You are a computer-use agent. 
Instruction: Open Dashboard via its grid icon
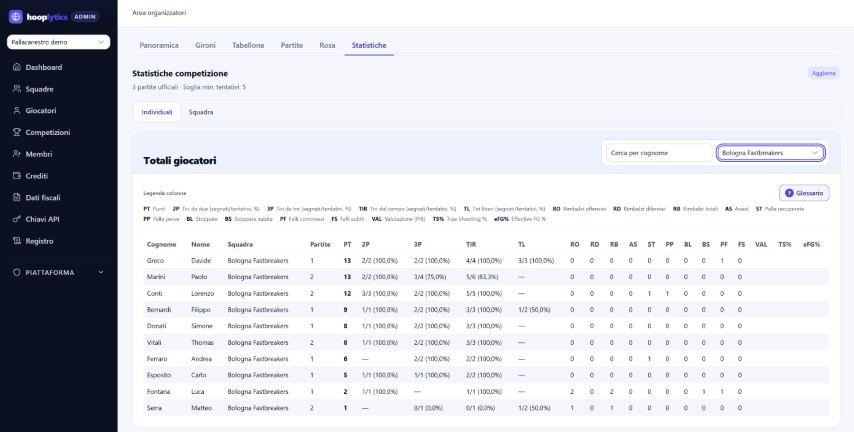[16, 68]
